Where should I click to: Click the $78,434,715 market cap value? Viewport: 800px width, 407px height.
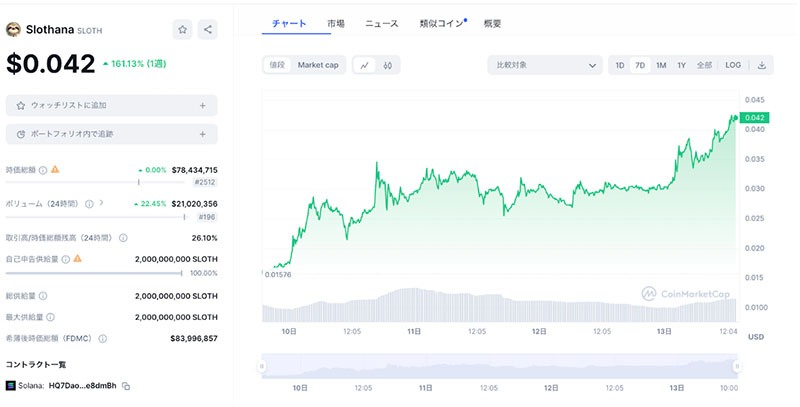coord(194,170)
